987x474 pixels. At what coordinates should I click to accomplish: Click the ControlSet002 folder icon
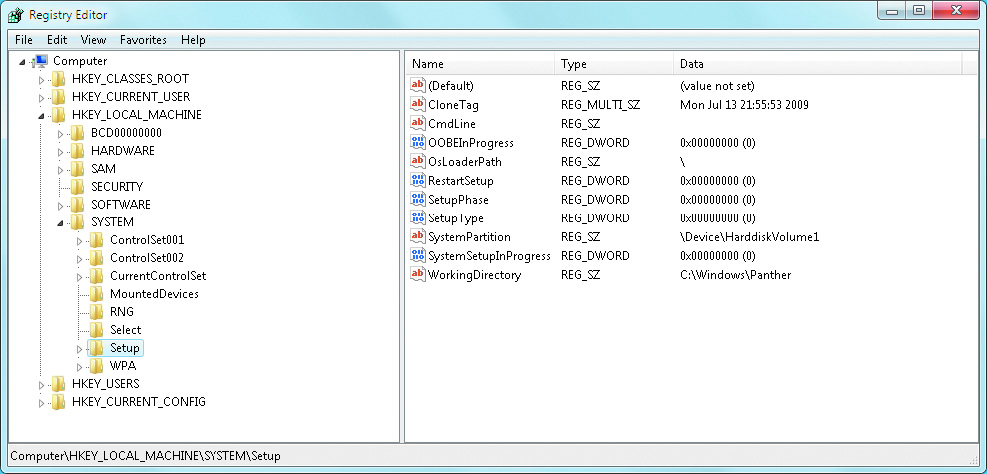pos(96,258)
